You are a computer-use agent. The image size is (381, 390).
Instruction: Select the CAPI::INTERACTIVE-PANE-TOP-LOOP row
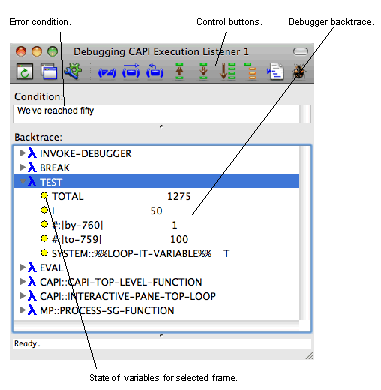[156, 296]
